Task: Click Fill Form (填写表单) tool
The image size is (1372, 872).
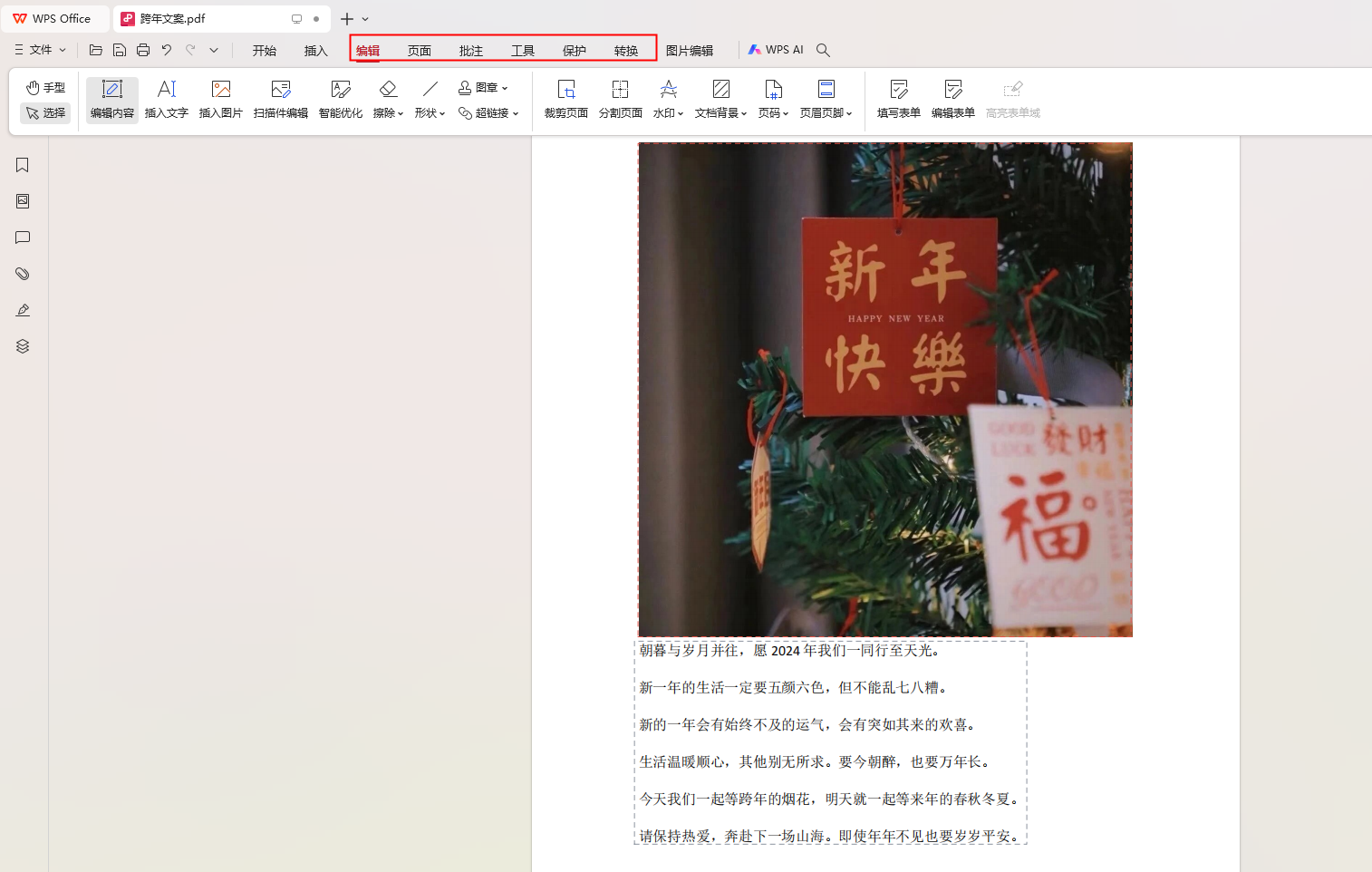Action: [x=899, y=100]
